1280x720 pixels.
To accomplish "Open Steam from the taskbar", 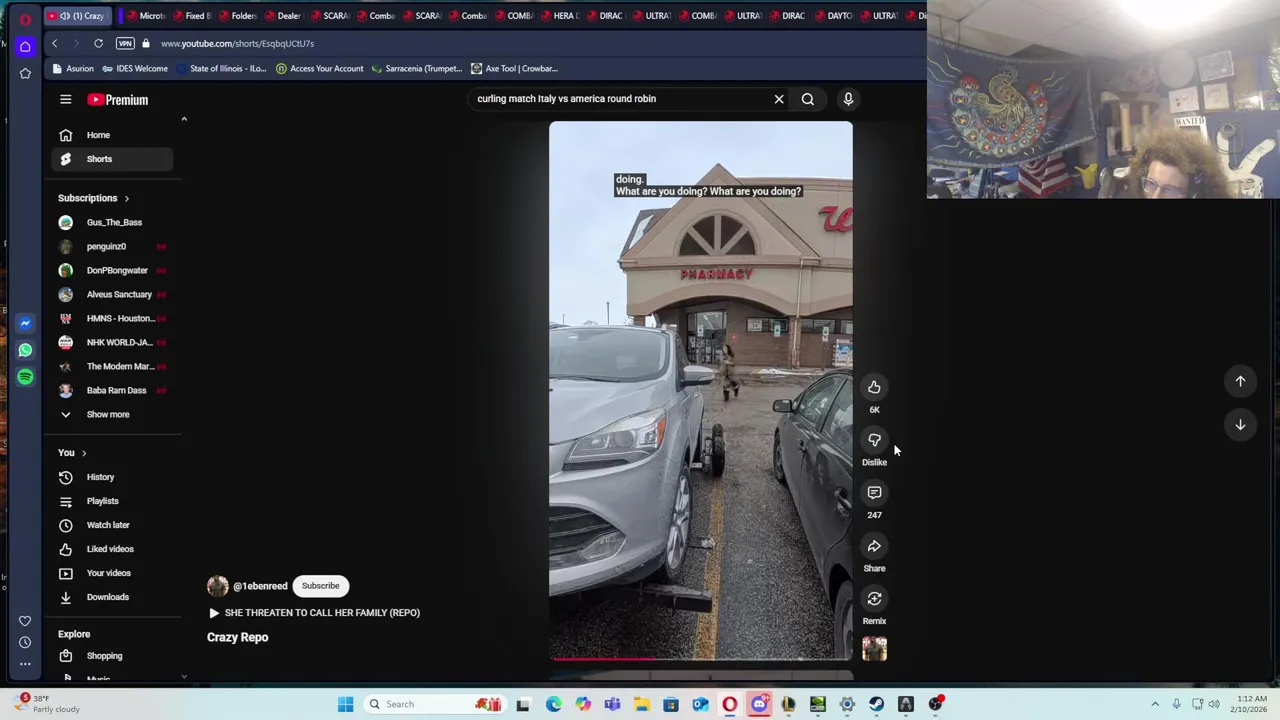I will (876, 704).
